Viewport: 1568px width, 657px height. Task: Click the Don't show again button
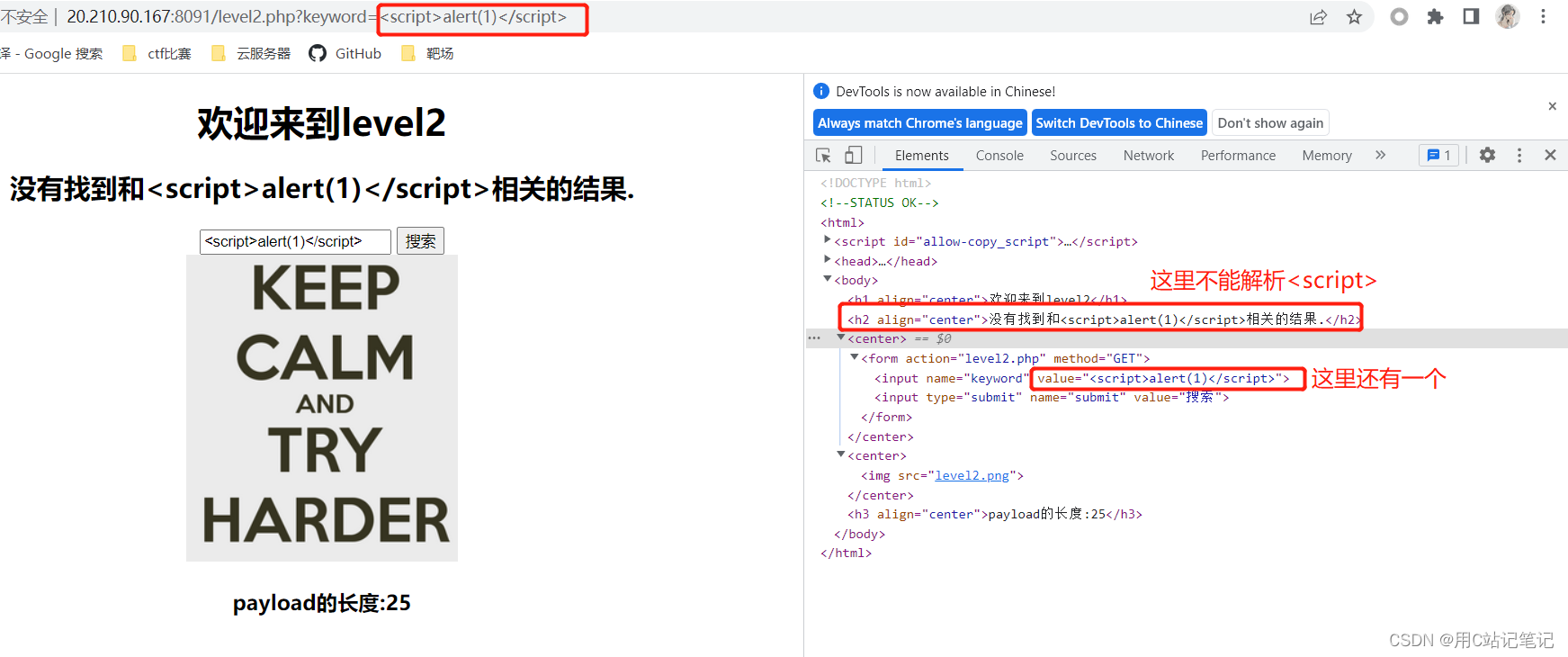pyautogui.click(x=1270, y=122)
